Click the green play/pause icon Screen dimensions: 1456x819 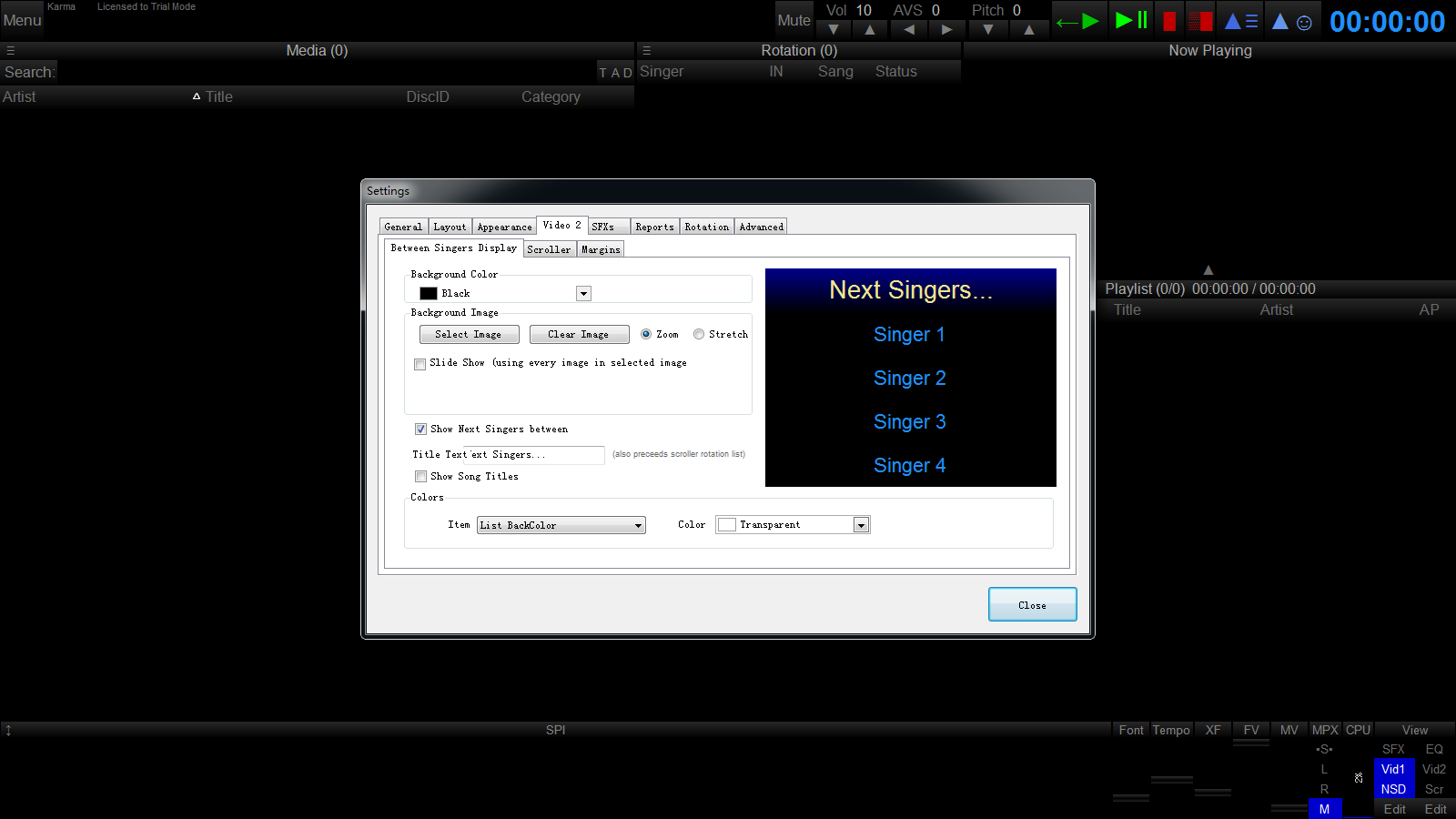pyautogui.click(x=1130, y=20)
